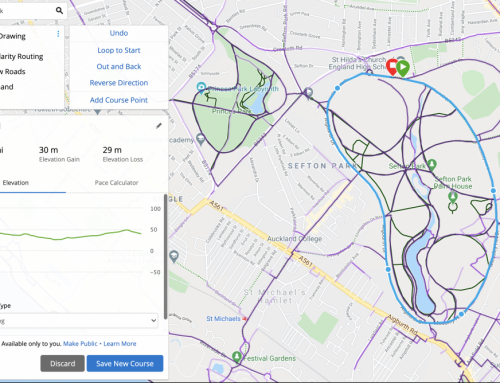Choose Loop to Start option
The width and height of the screenshot is (500, 383).
coord(119,50)
